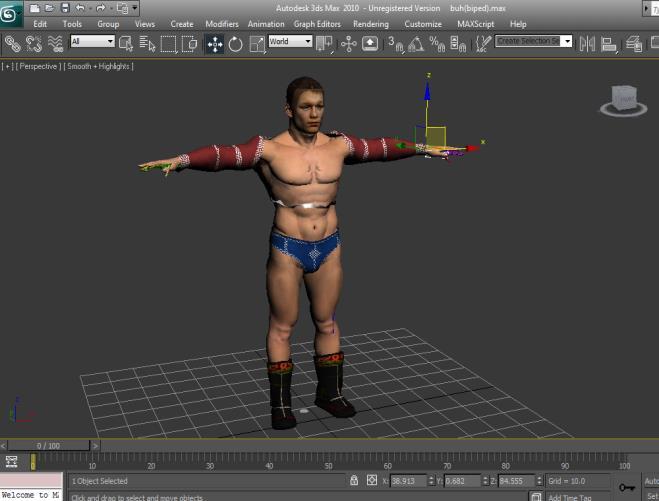Toggle Angle Snap
659x501 pixels.
tap(416, 44)
